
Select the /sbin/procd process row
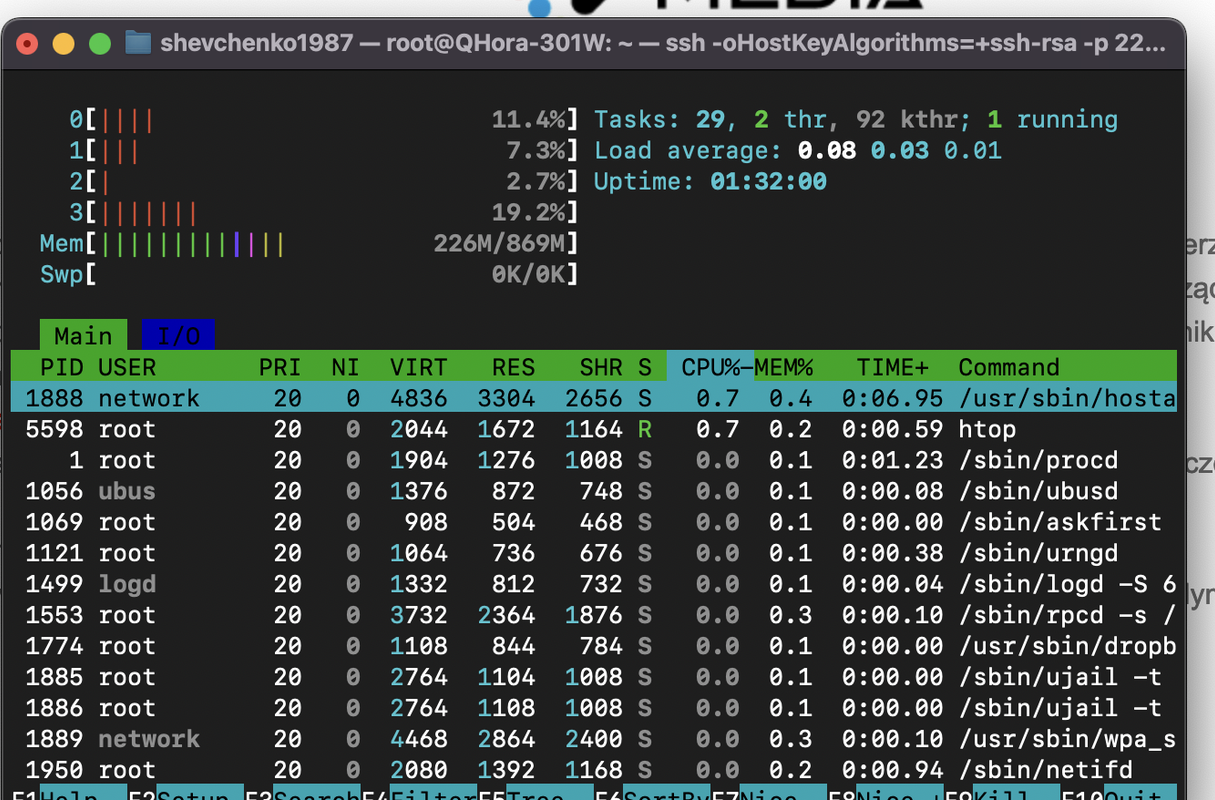pos(594,460)
